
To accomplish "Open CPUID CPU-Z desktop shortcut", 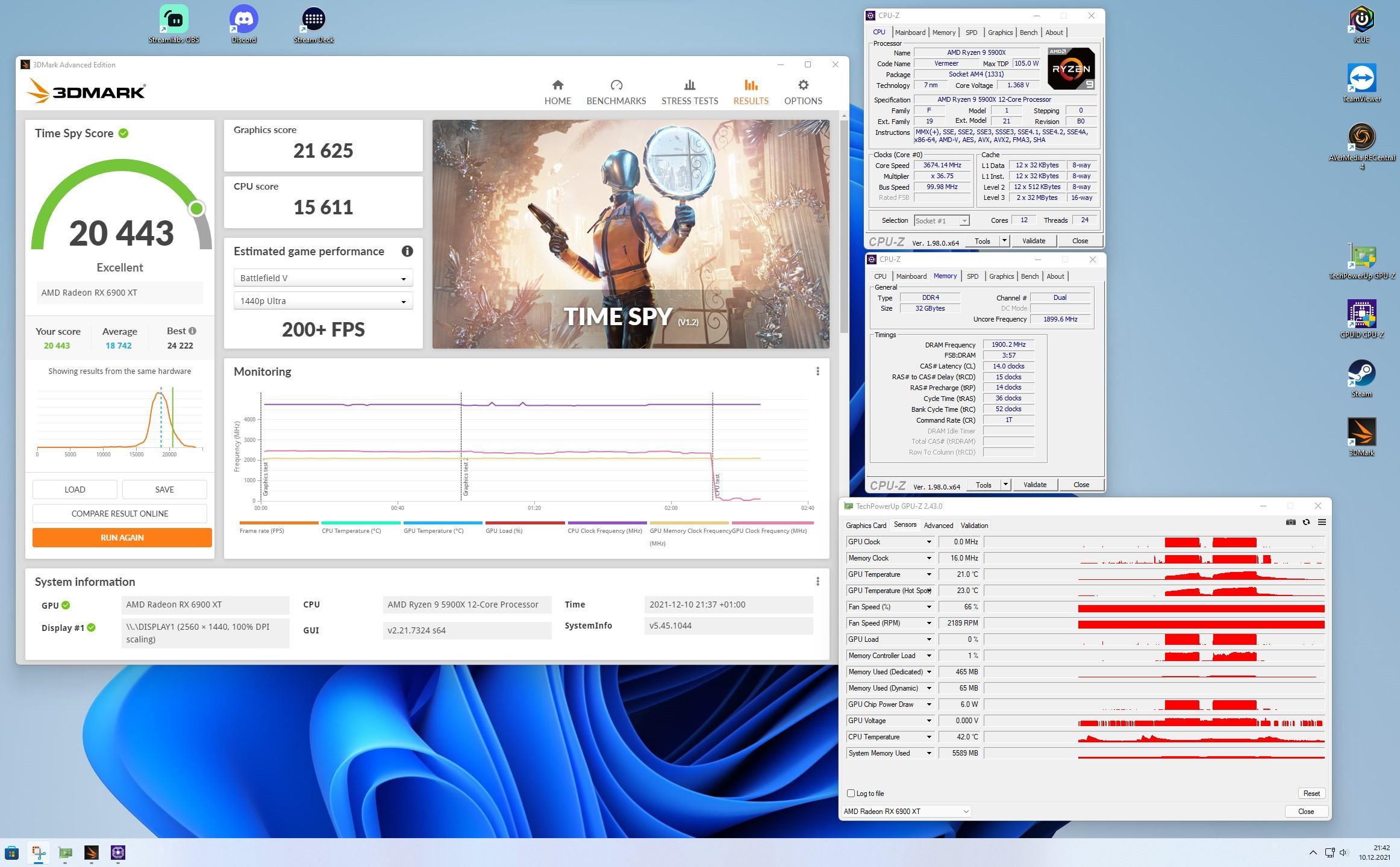I will pos(1361,319).
